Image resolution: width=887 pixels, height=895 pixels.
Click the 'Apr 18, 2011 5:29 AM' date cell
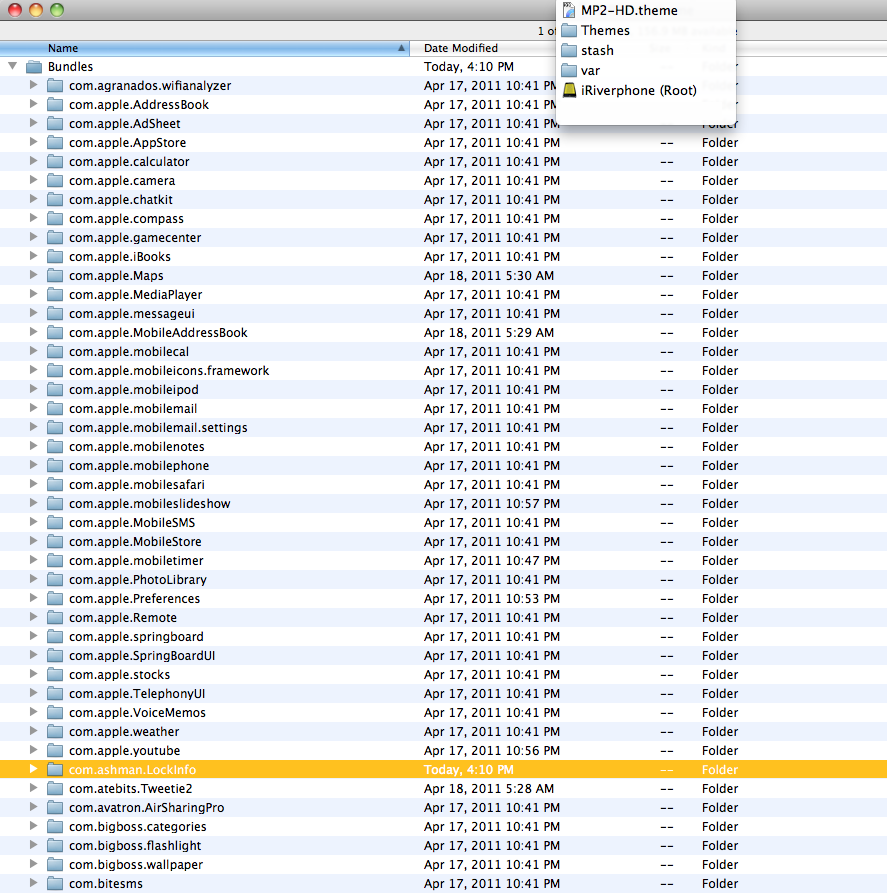click(x=489, y=332)
